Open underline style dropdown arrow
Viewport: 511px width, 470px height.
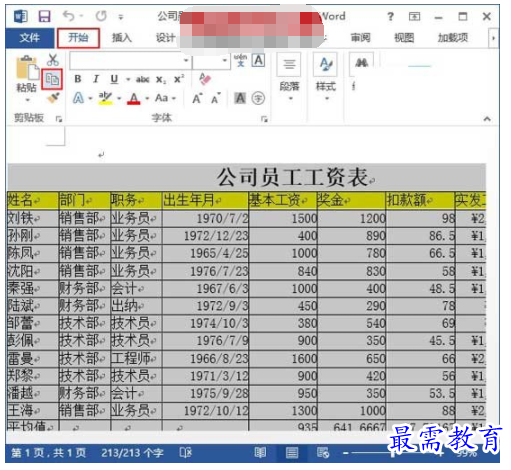[x=128, y=79]
